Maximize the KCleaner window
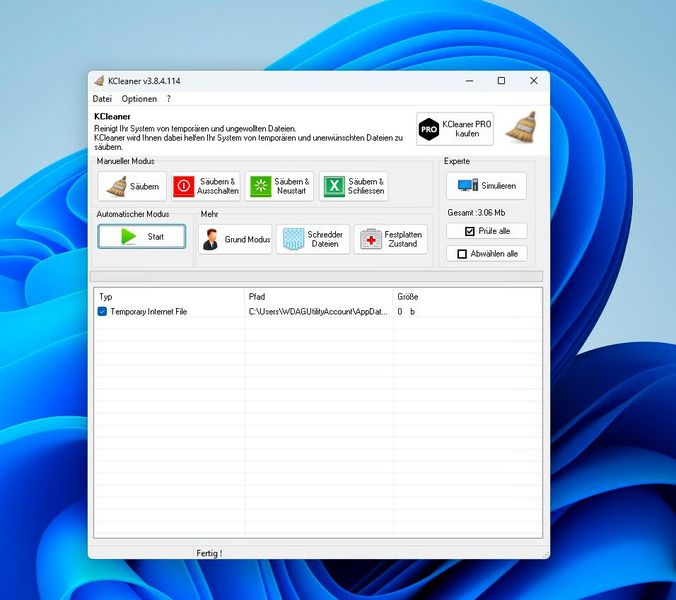This screenshot has height=600, width=676. 501,81
